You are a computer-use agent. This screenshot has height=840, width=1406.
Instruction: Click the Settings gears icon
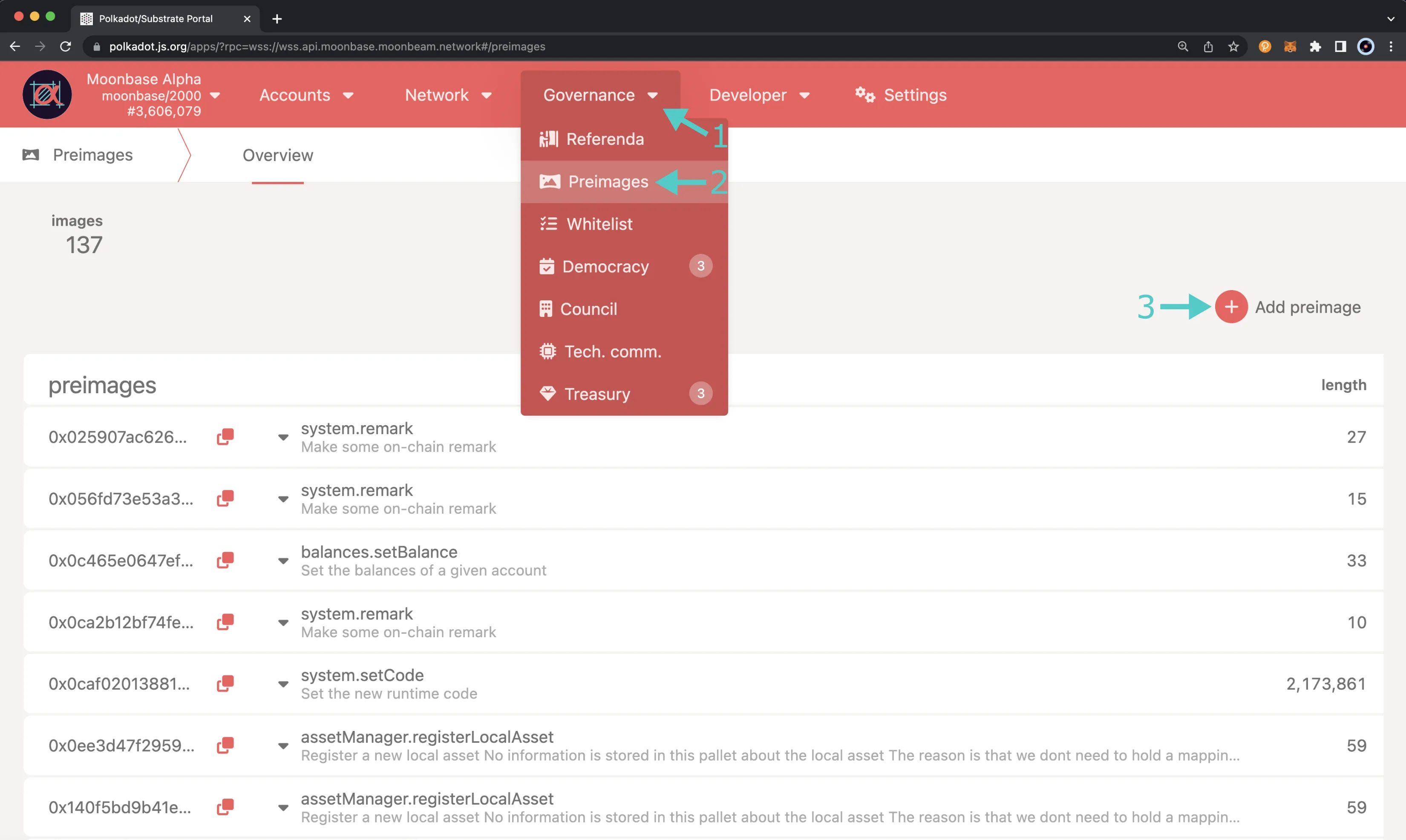tap(865, 95)
